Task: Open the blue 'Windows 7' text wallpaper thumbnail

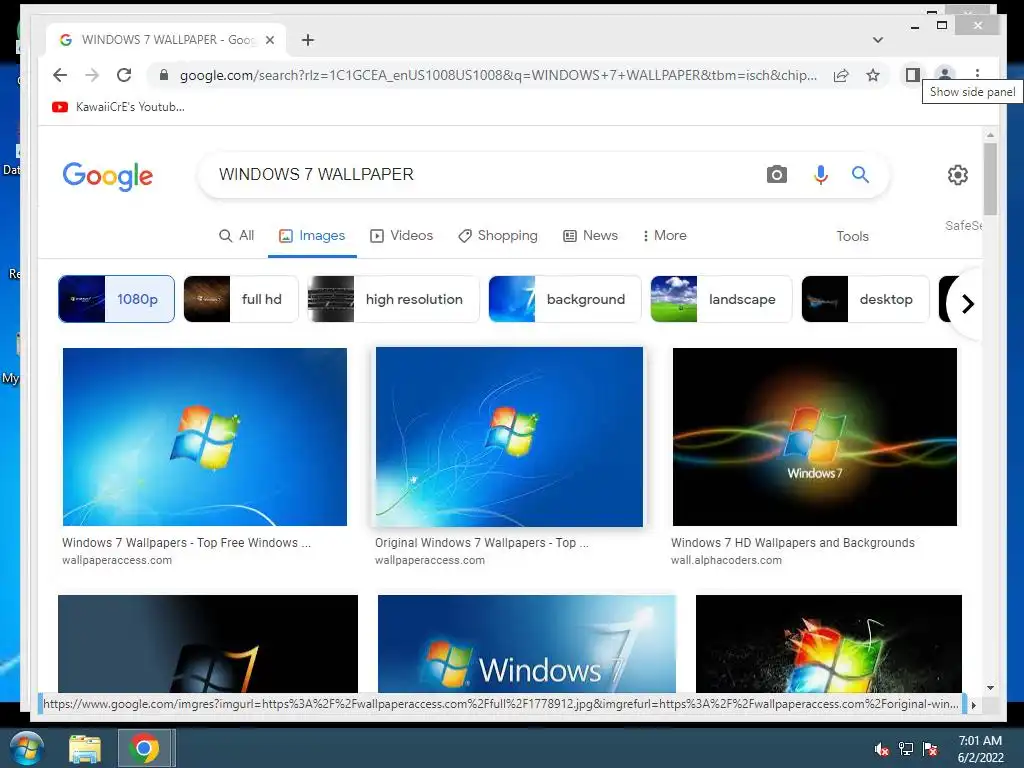Action: [x=526, y=644]
